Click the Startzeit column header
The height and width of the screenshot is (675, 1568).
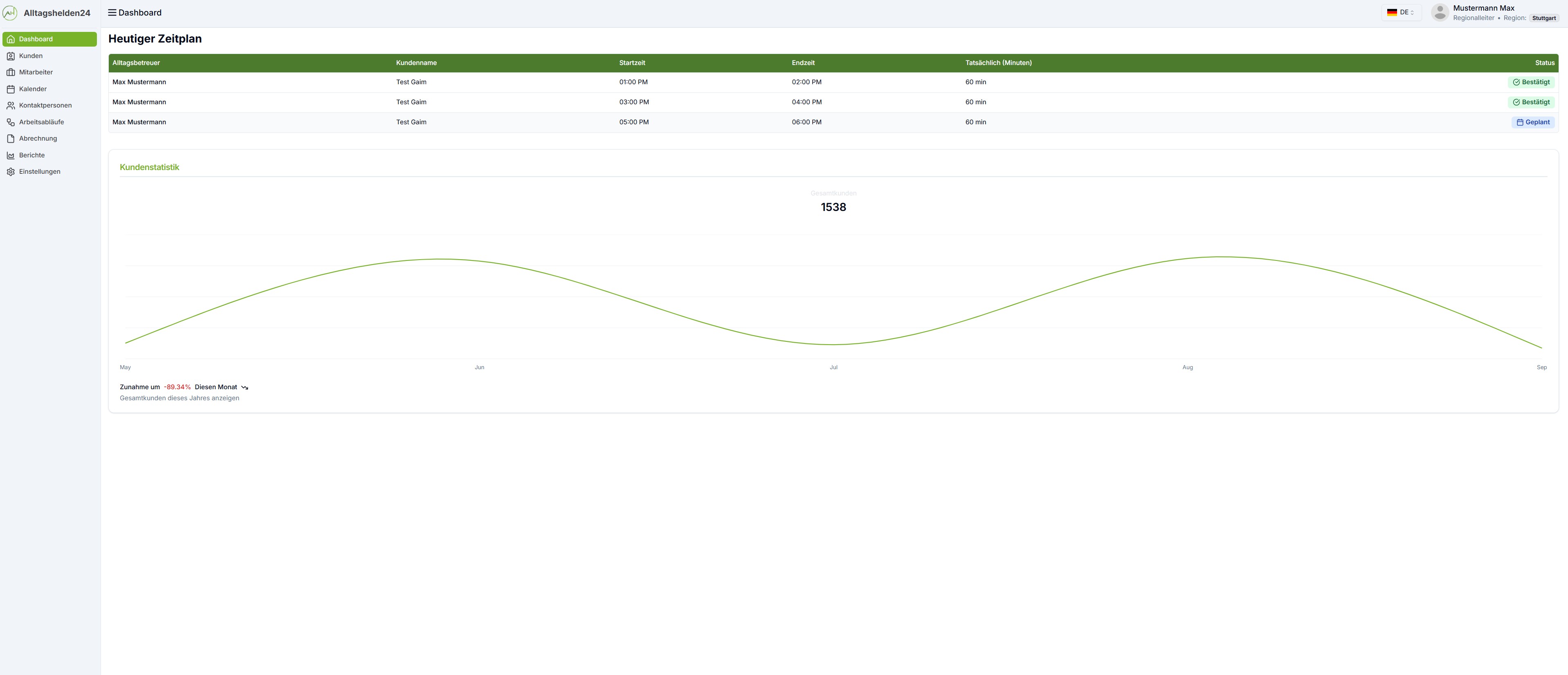[632, 63]
